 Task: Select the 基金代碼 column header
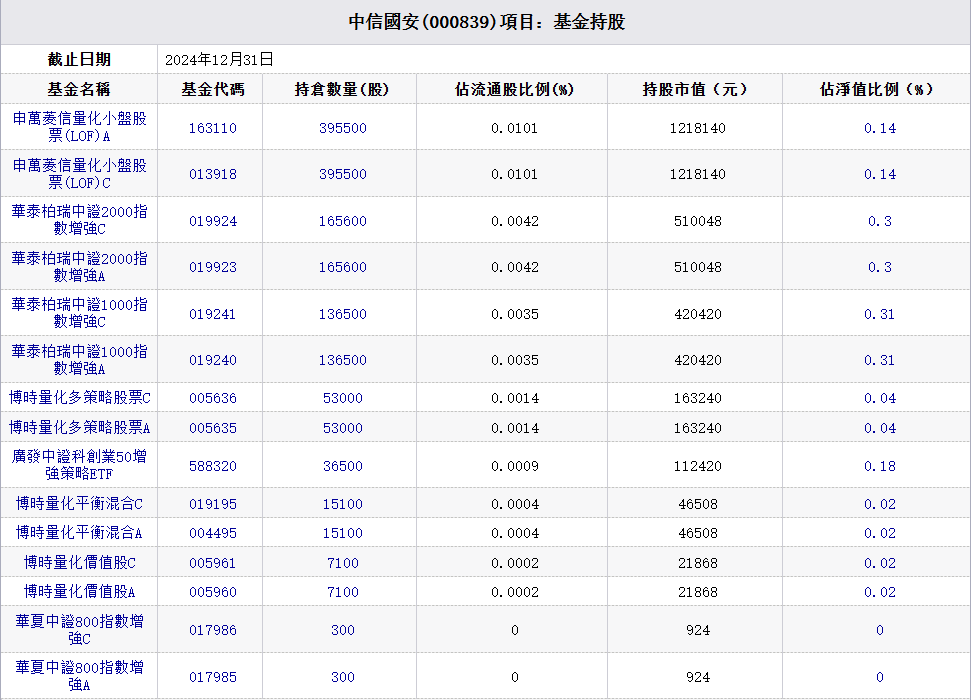pos(212,89)
